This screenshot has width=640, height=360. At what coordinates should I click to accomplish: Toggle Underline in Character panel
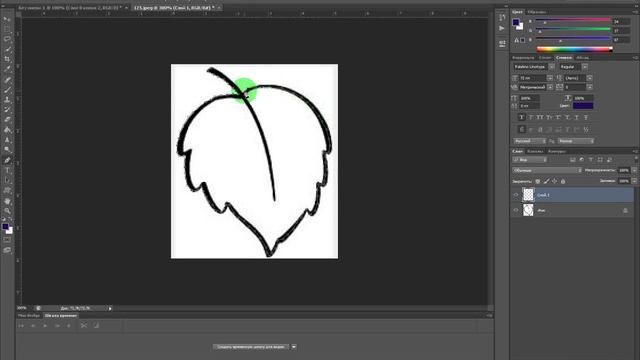click(577, 117)
